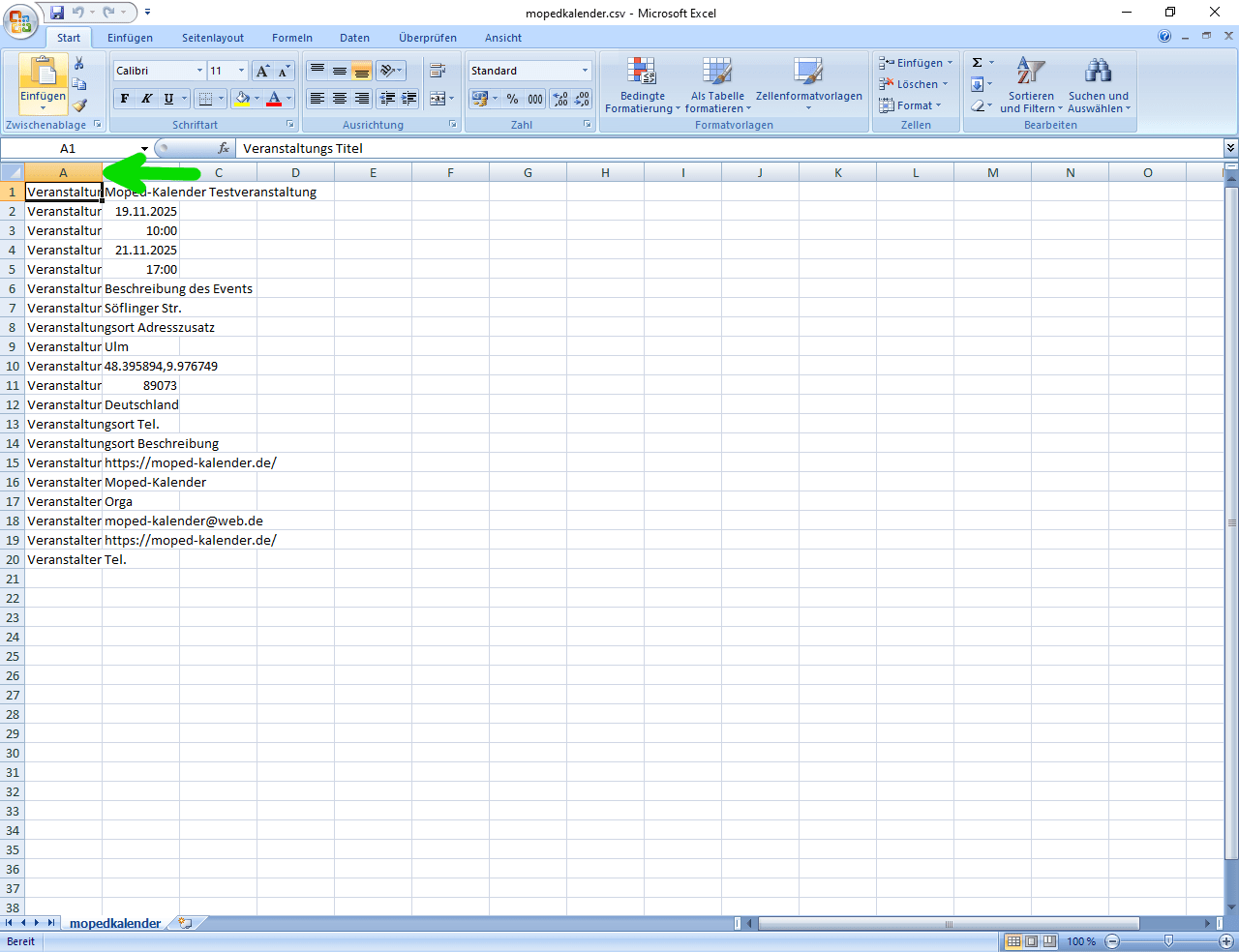Screen dimensions: 1239x952
Task: Click the increase font size icon
Action: (x=262, y=71)
